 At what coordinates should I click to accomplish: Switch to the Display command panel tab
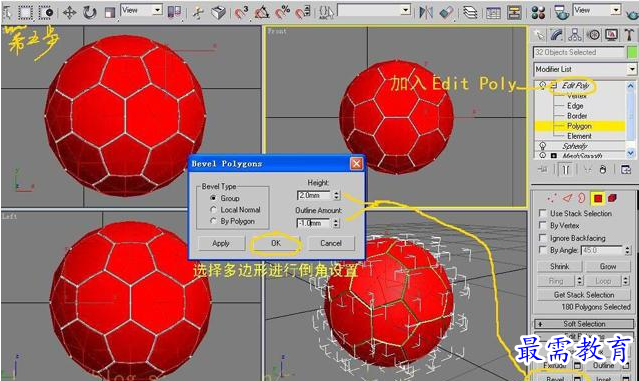[611, 35]
